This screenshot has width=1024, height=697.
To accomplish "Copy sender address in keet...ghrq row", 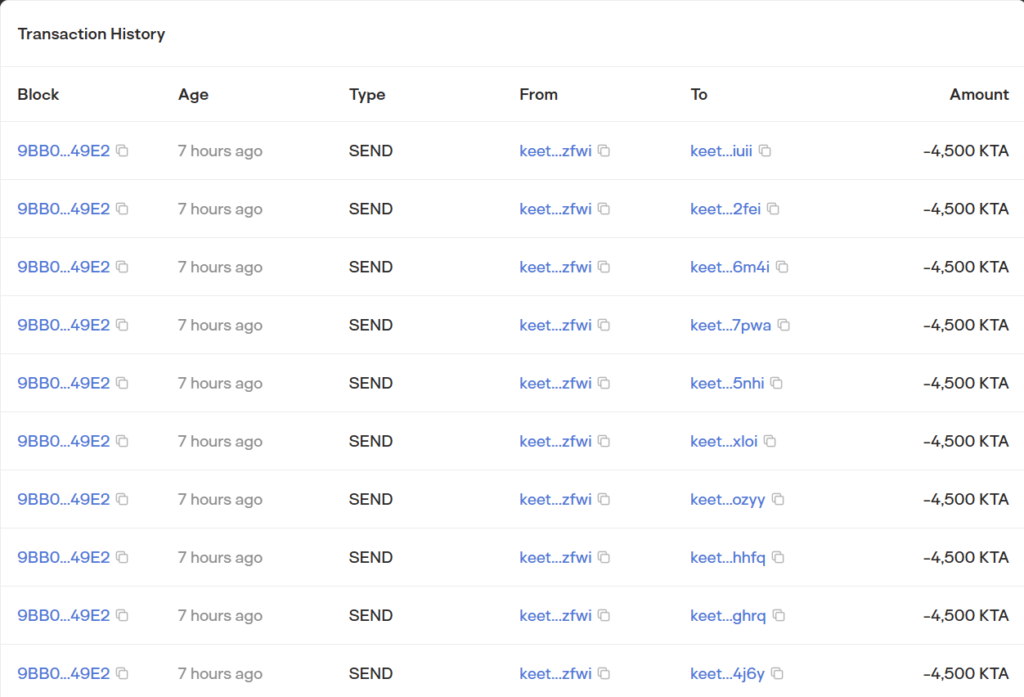I will (604, 615).
